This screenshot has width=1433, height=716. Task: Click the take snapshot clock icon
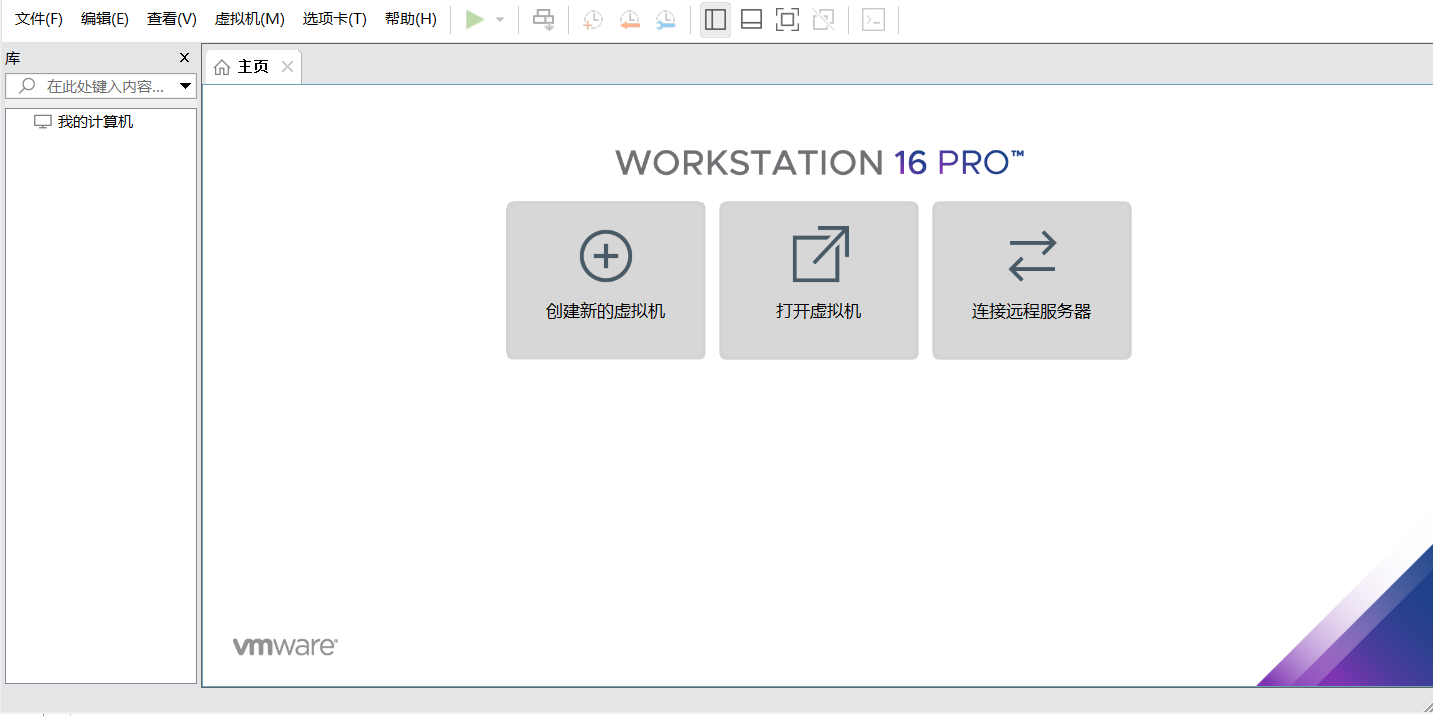[x=593, y=19]
